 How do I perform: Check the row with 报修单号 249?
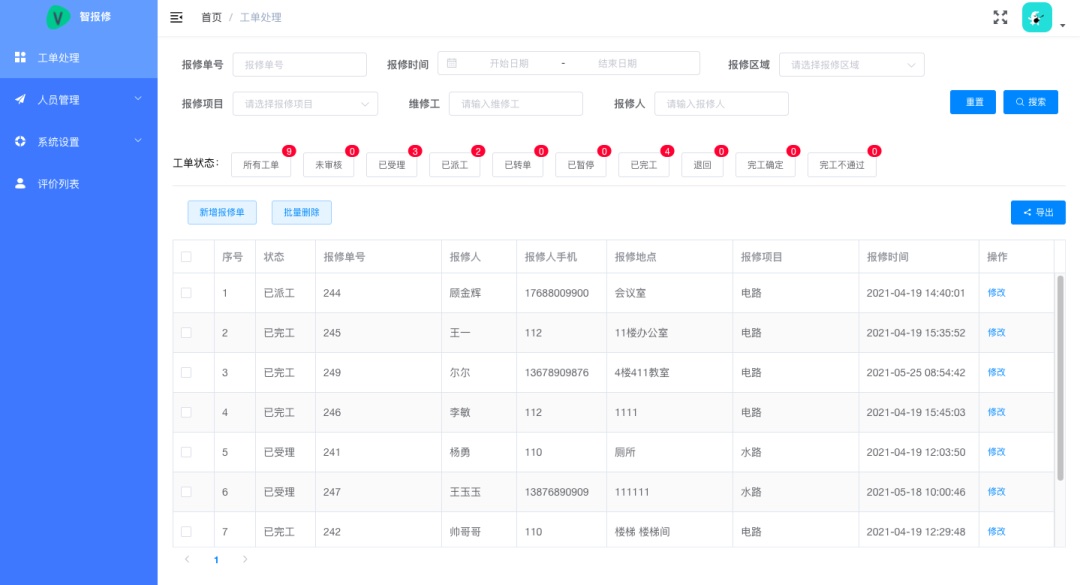(186, 372)
